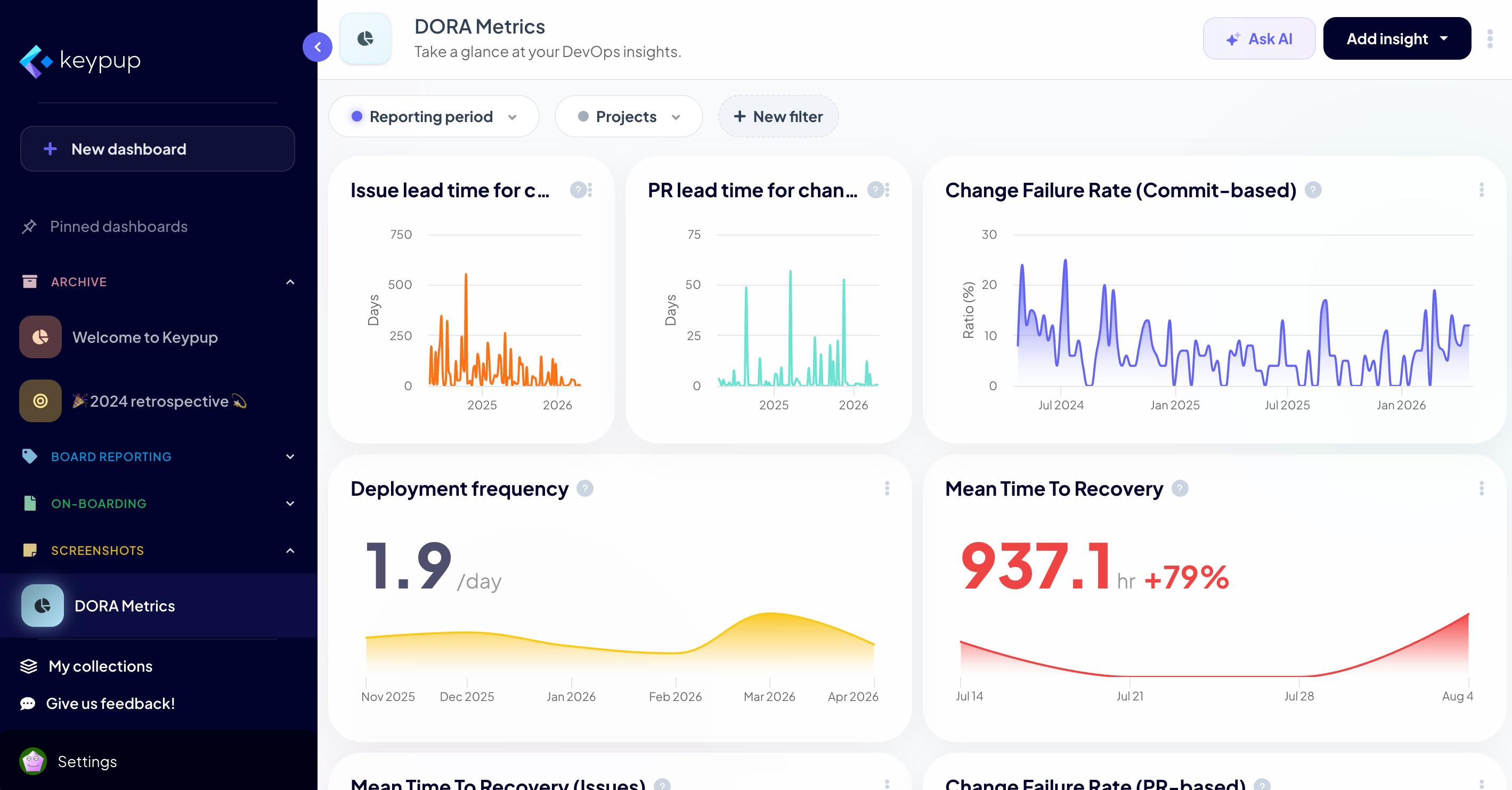Collapse the Screenshots section chevron
This screenshot has height=790, width=1512.
point(290,550)
